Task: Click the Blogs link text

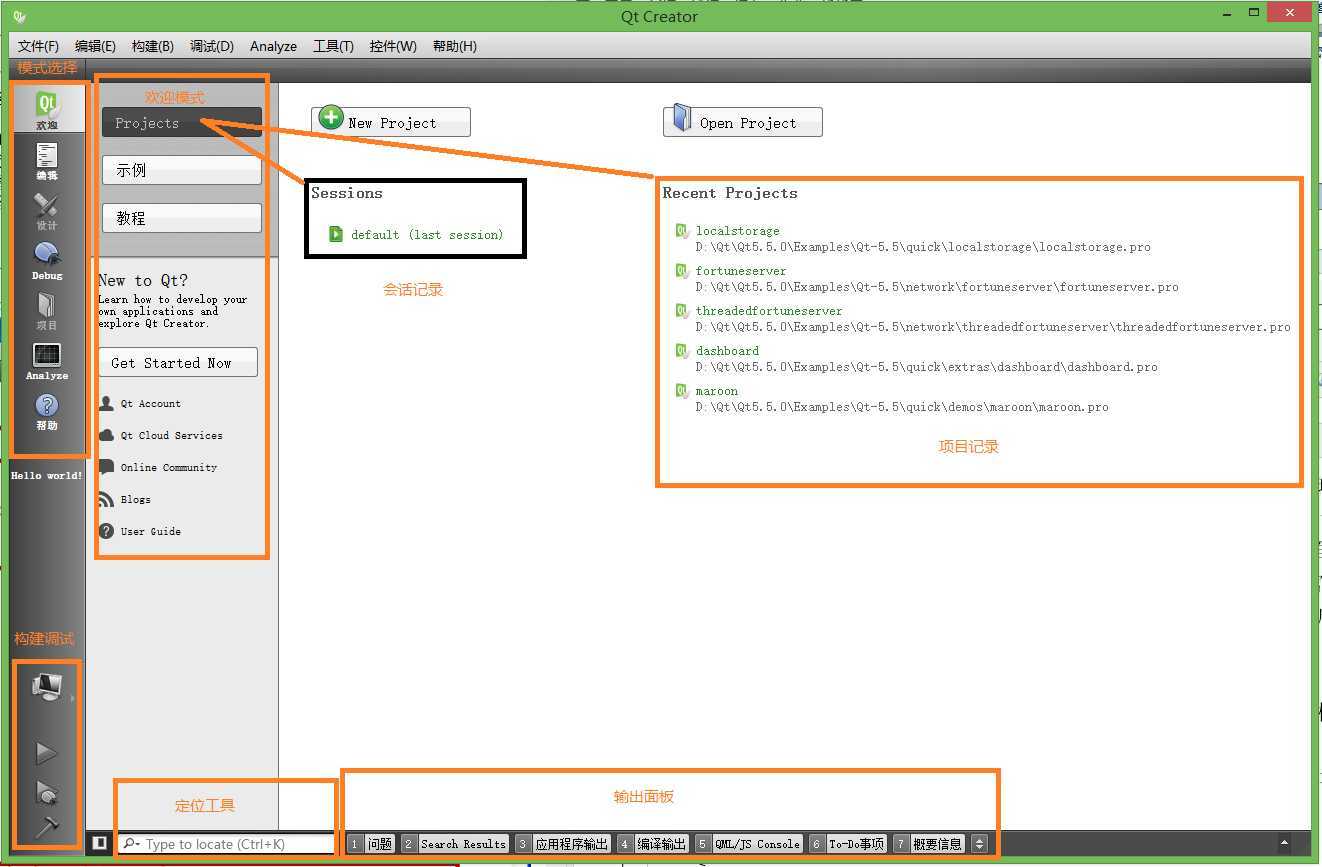Action: click(136, 500)
